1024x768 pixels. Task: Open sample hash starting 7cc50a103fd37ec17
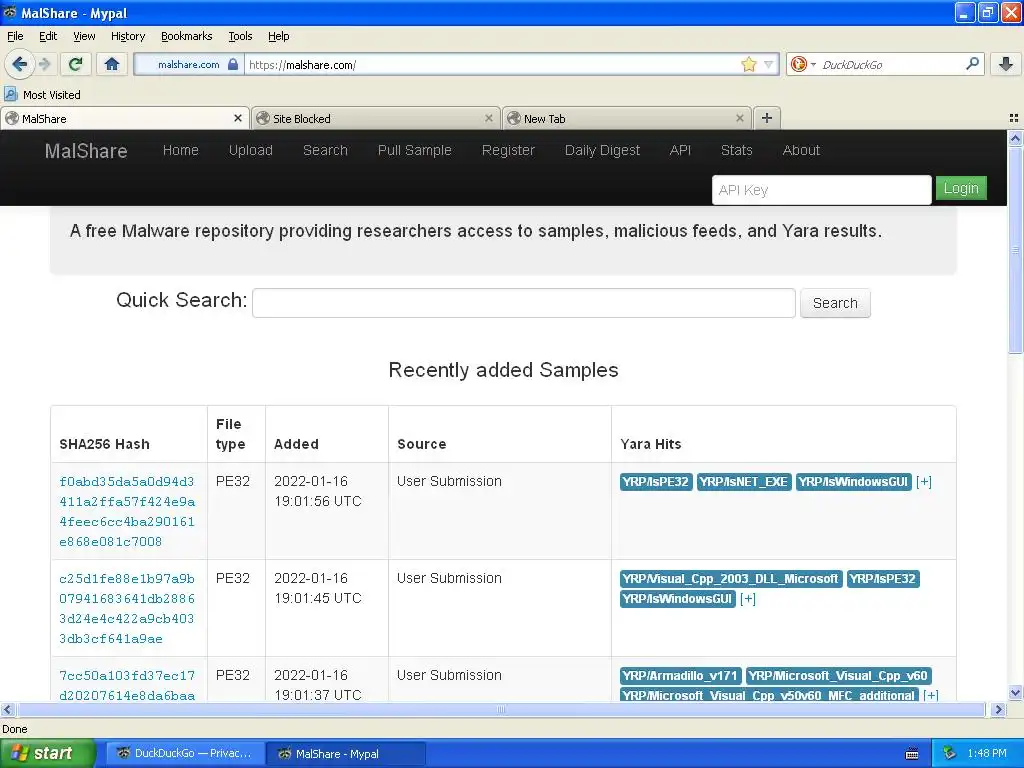pyautogui.click(x=127, y=685)
